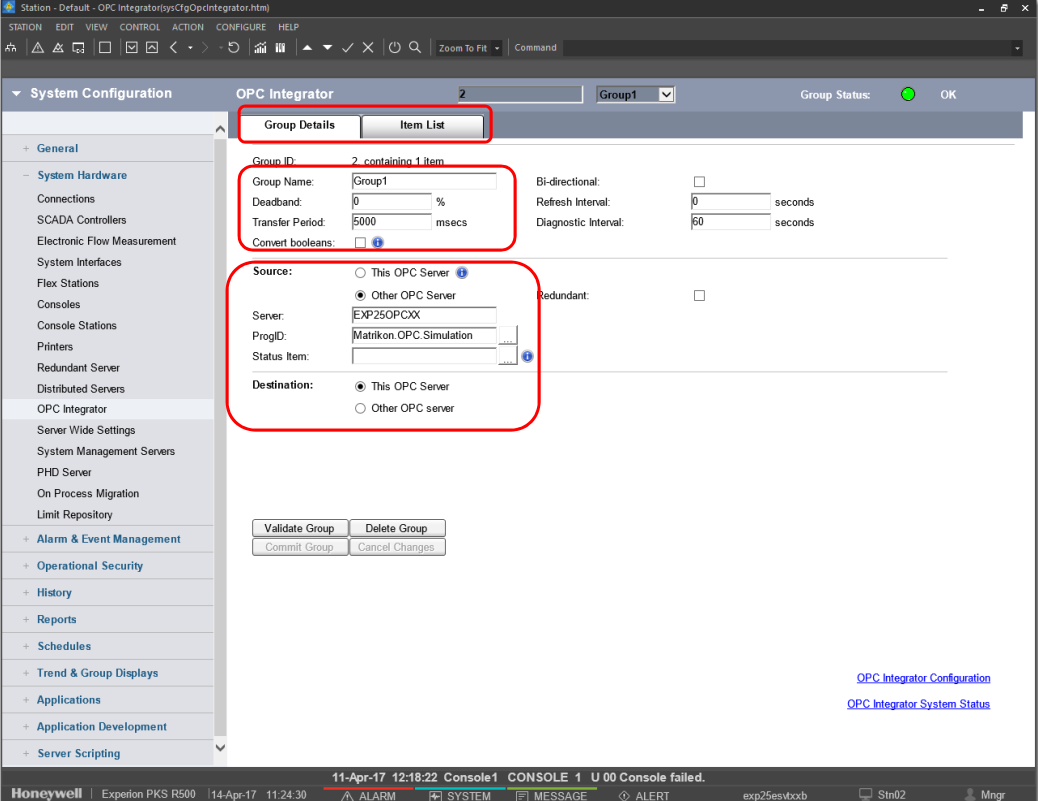Click the Validate Group button

(x=300, y=528)
